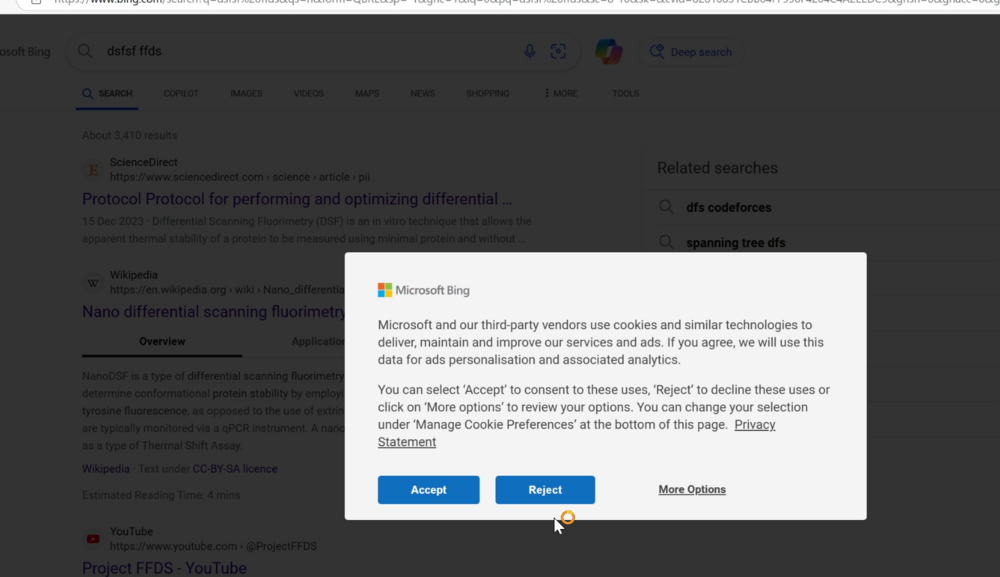1000x577 pixels.
Task: Switch to the COPILOT tab
Action: [181, 93]
